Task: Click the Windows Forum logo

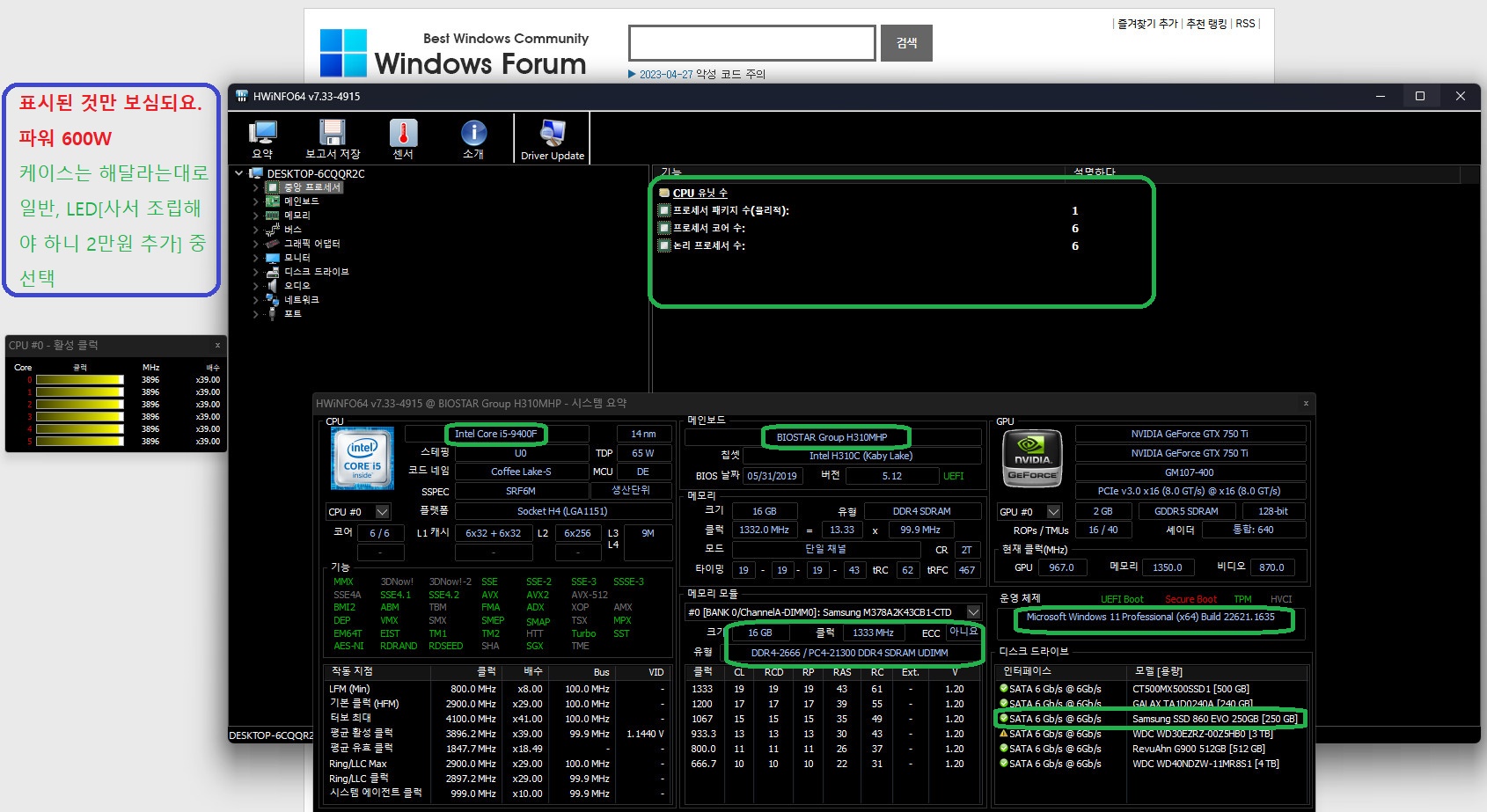Action: click(x=454, y=53)
